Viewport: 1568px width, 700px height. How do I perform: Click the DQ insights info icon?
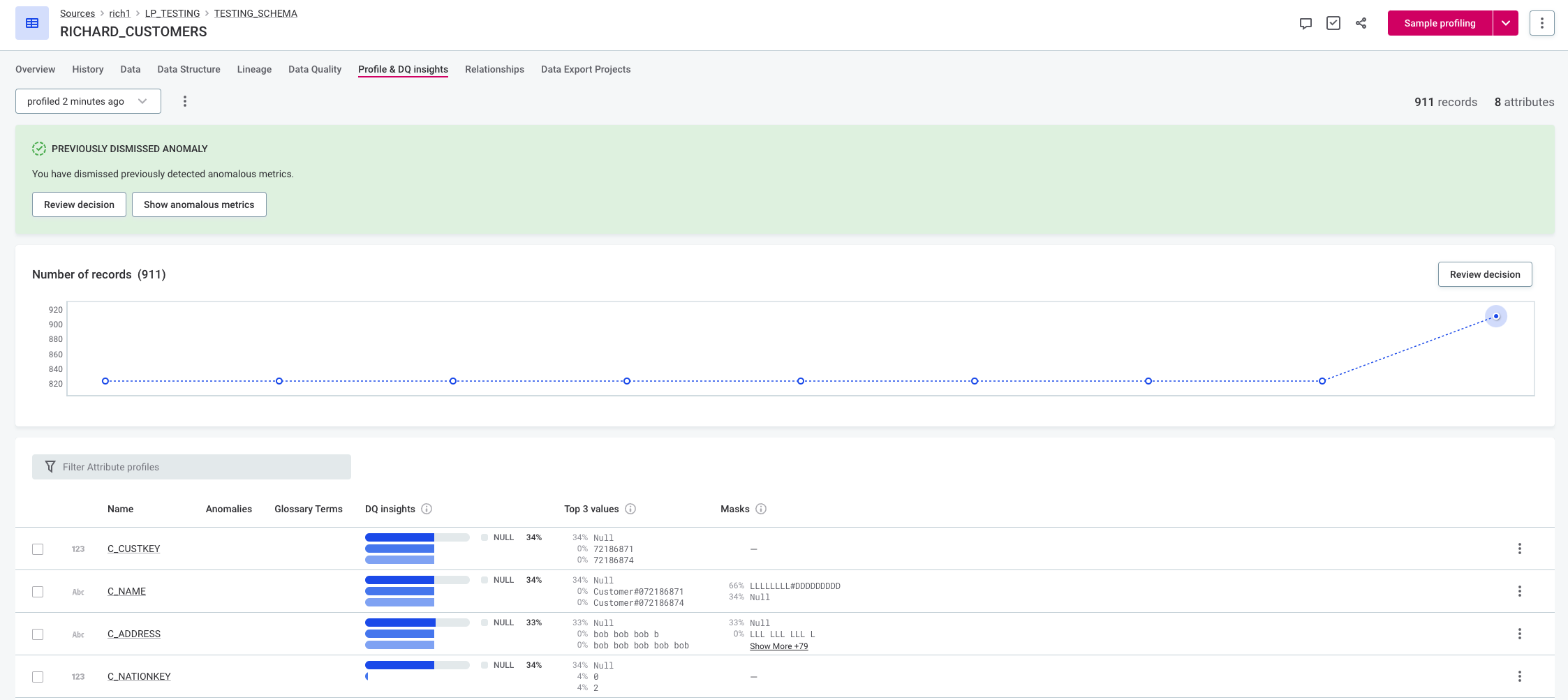pos(427,509)
